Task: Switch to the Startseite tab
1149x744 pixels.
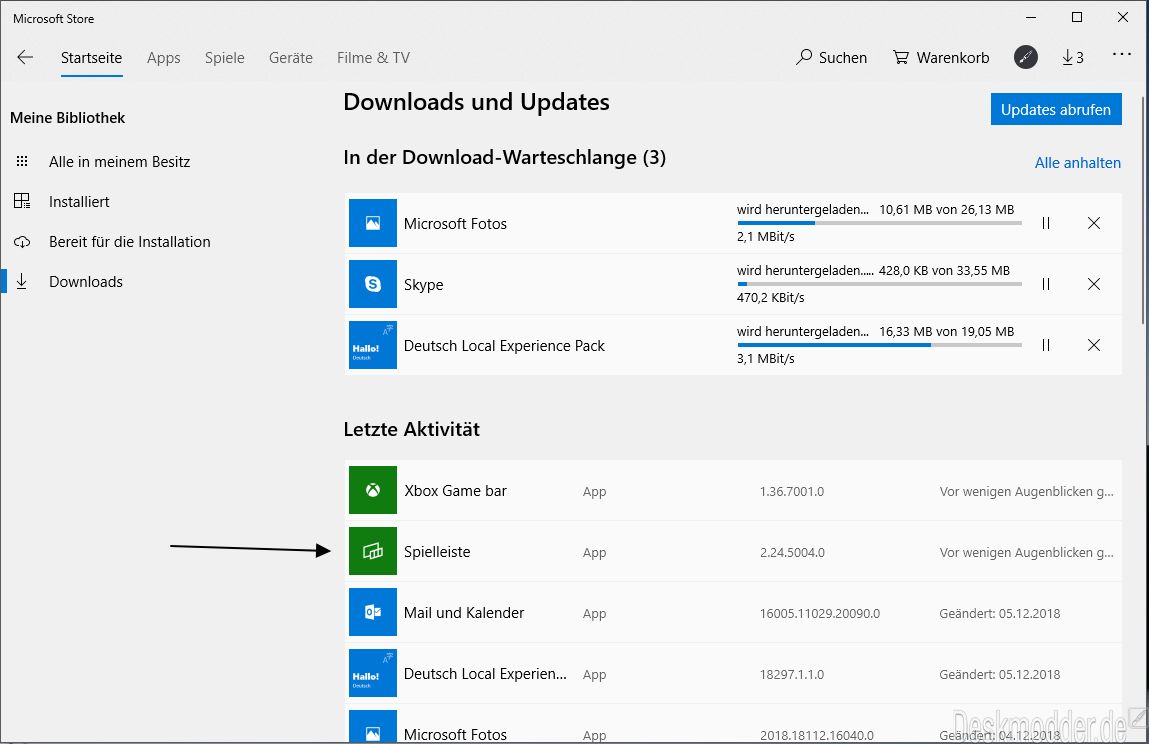Action: pos(92,57)
